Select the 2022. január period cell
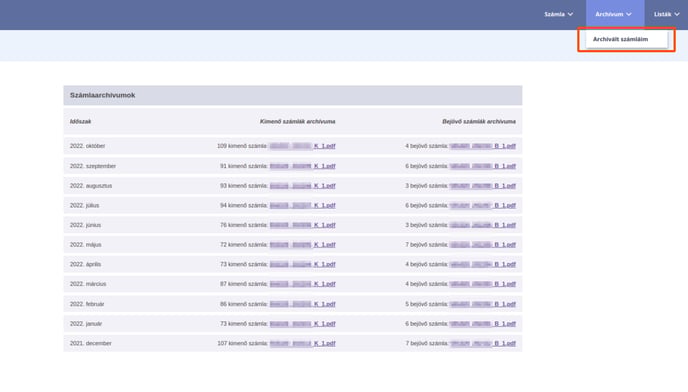The height and width of the screenshot is (392, 688). [86, 324]
